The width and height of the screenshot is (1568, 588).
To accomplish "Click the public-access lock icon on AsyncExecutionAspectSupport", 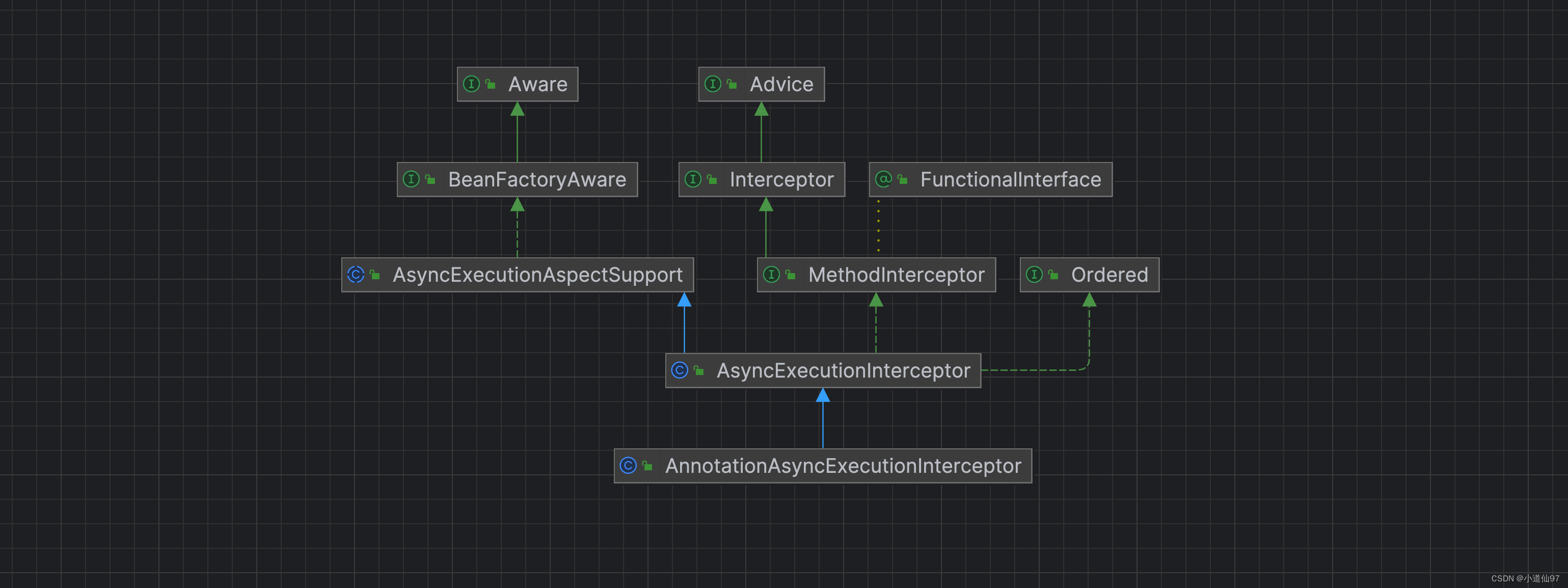I will pos(375,275).
